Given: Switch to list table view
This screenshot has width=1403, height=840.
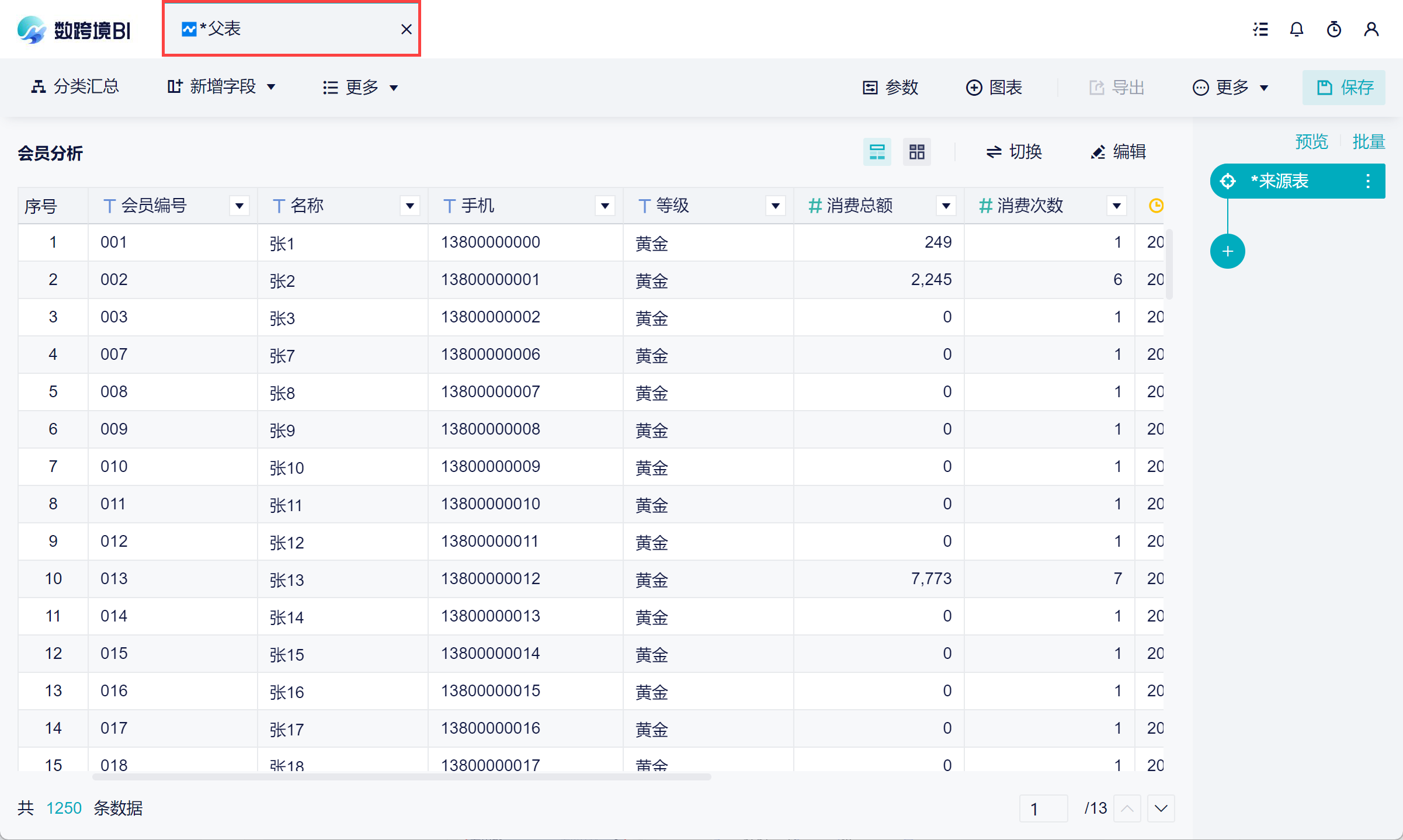Looking at the screenshot, I should pyautogui.click(x=877, y=152).
